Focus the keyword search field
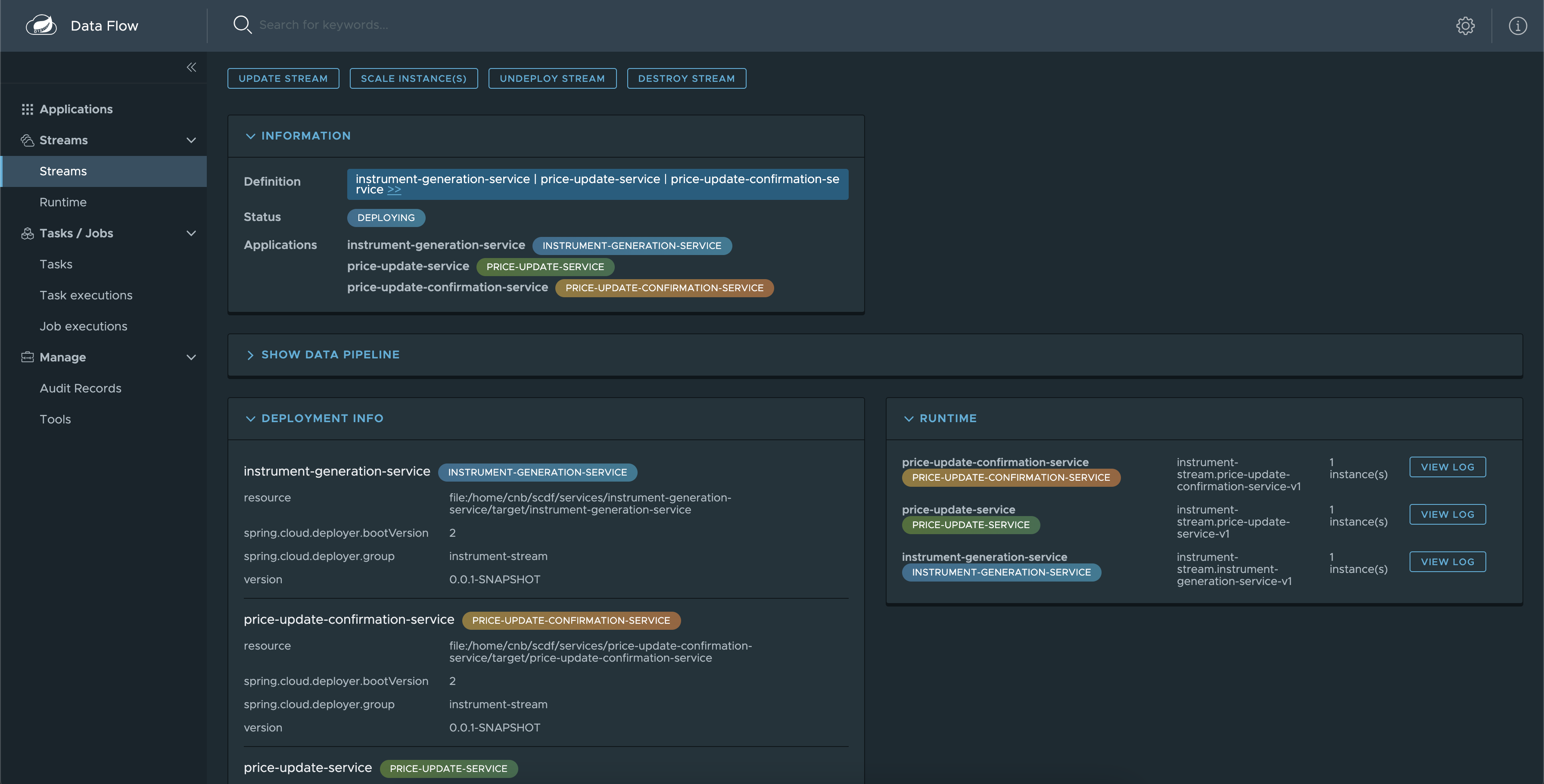This screenshot has width=1544, height=784. (x=324, y=25)
